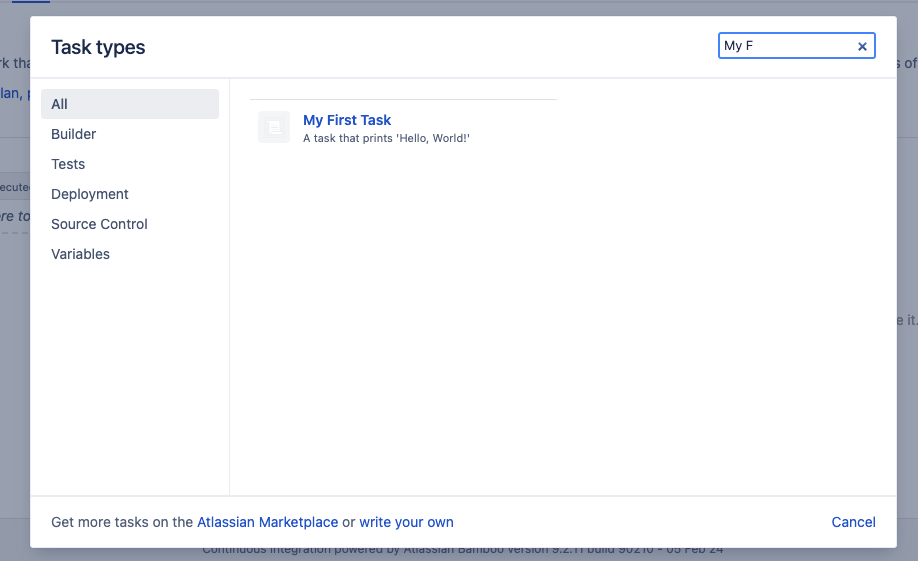Open the Deployment task category
This screenshot has height=561, width=918.
coord(90,194)
